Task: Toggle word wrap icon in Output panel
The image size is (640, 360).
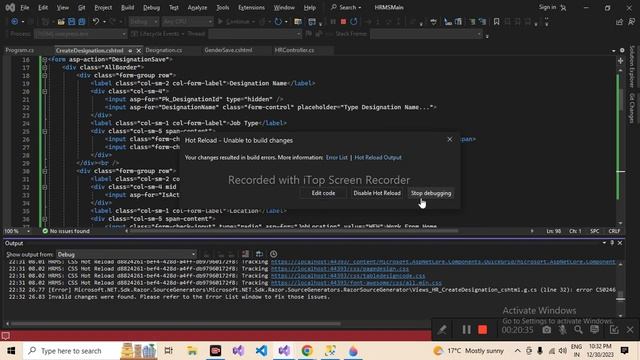Action: click(x=259, y=254)
